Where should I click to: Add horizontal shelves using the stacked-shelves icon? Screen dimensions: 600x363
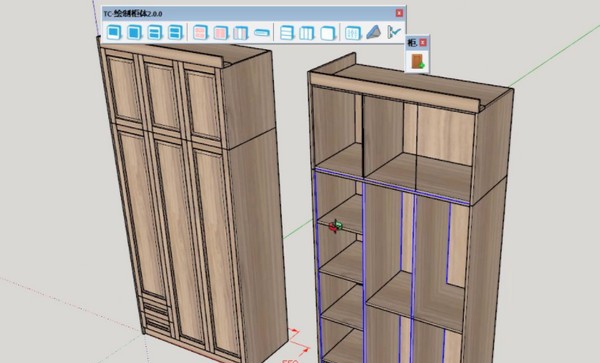[287, 33]
